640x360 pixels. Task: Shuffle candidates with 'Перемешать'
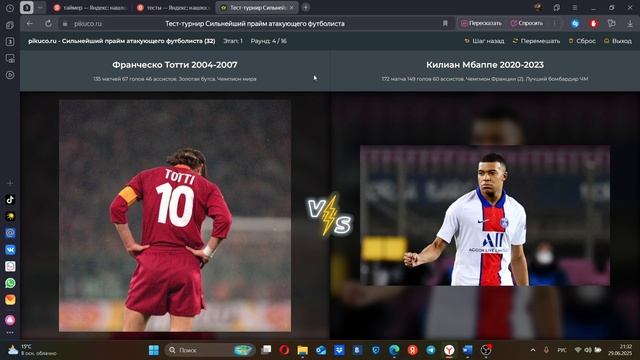536,41
